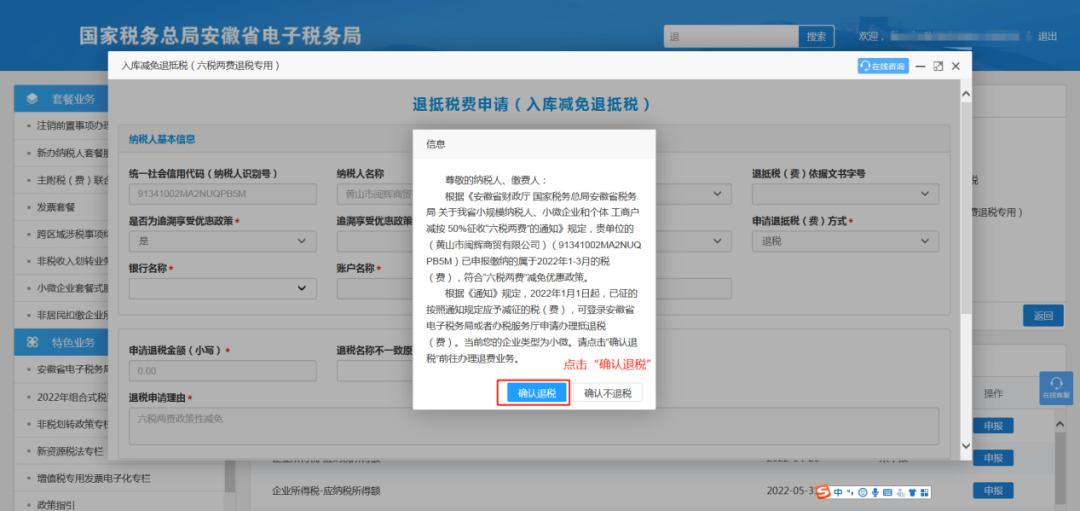The image size is (1080, 511).
Task: Select 发票套餐 in the left sidebar
Action: (x=56, y=208)
